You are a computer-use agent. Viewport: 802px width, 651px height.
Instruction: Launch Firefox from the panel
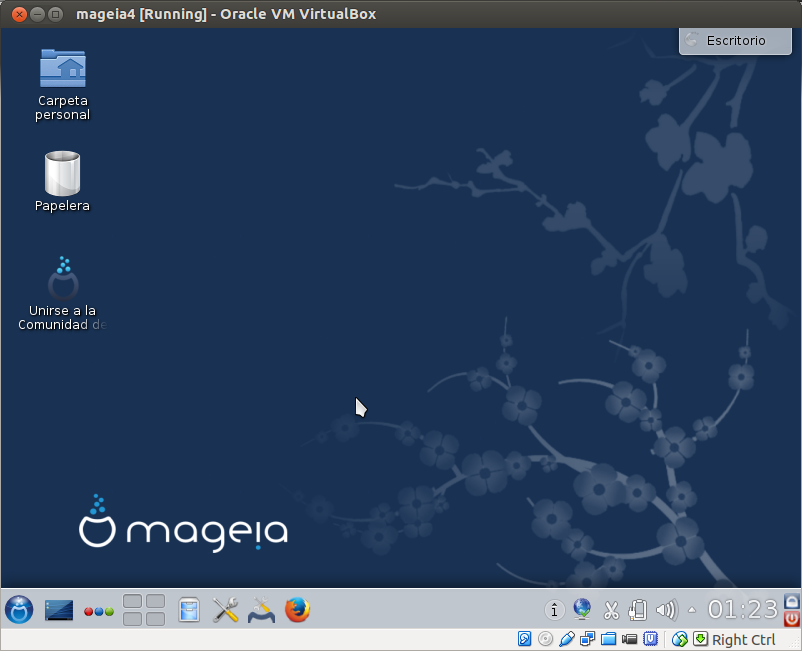(x=297, y=610)
